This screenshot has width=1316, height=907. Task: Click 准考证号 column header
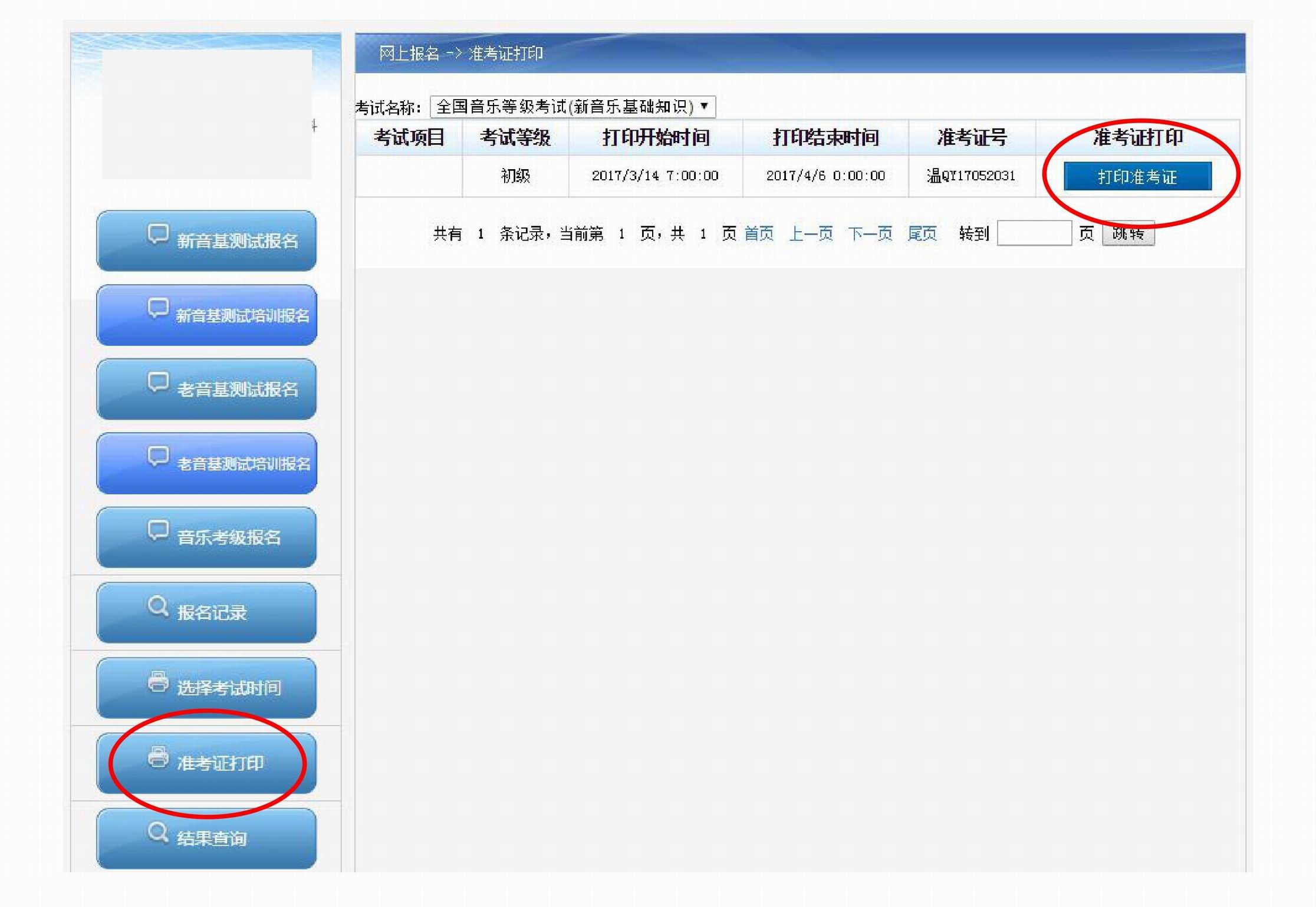click(x=972, y=137)
